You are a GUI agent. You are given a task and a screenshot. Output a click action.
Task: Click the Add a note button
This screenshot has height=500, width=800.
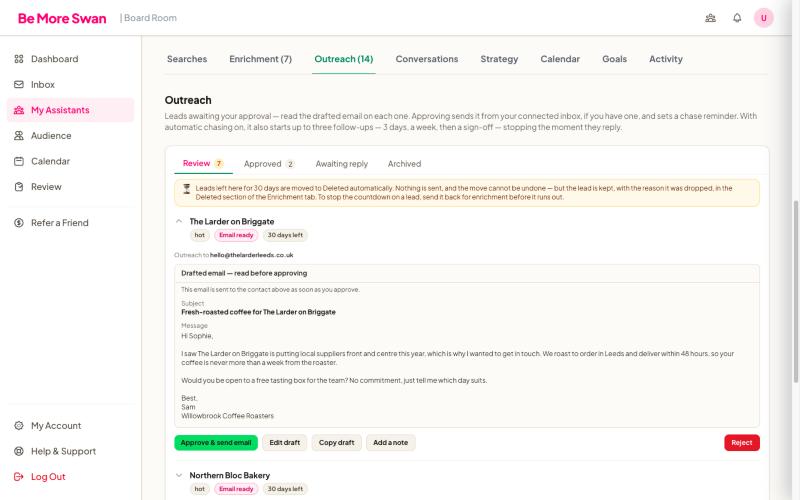click(x=390, y=443)
